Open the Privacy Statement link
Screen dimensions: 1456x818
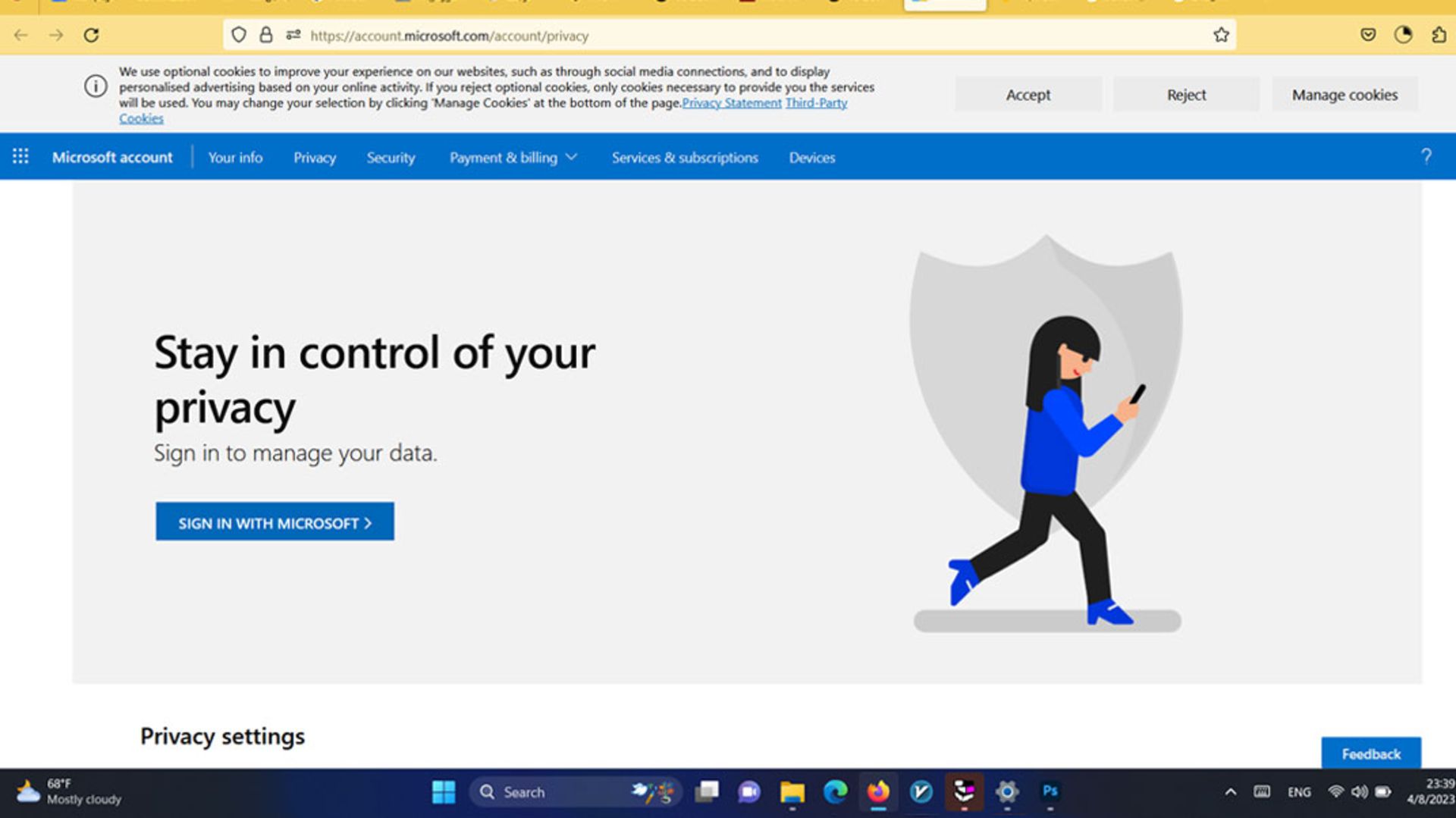click(731, 103)
